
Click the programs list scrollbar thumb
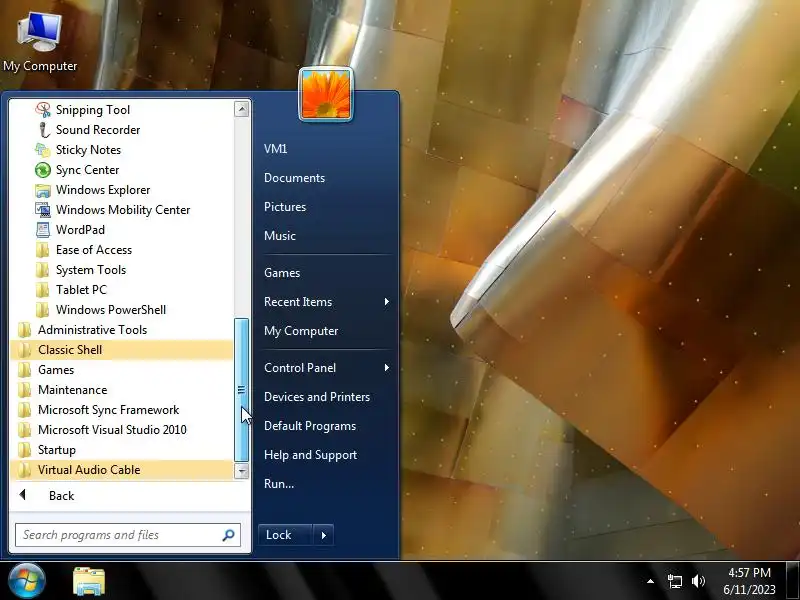pos(242,390)
